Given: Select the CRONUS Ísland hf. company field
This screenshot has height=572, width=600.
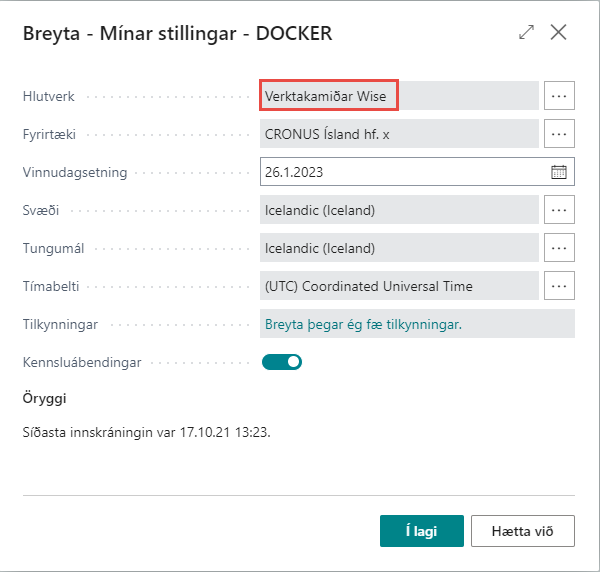Looking at the screenshot, I should click(x=398, y=134).
